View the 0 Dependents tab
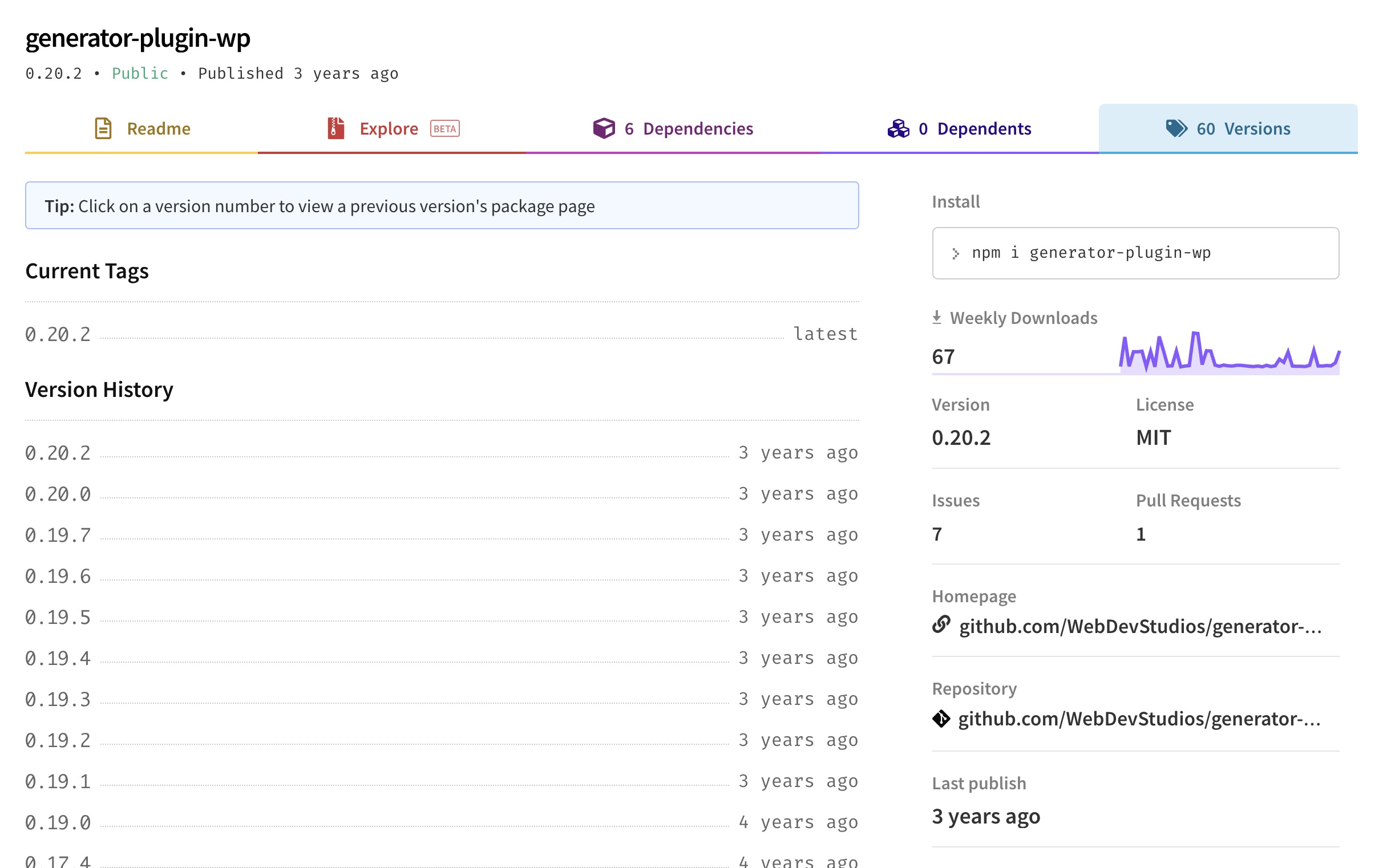The width and height of the screenshot is (1383, 868). [x=959, y=128]
